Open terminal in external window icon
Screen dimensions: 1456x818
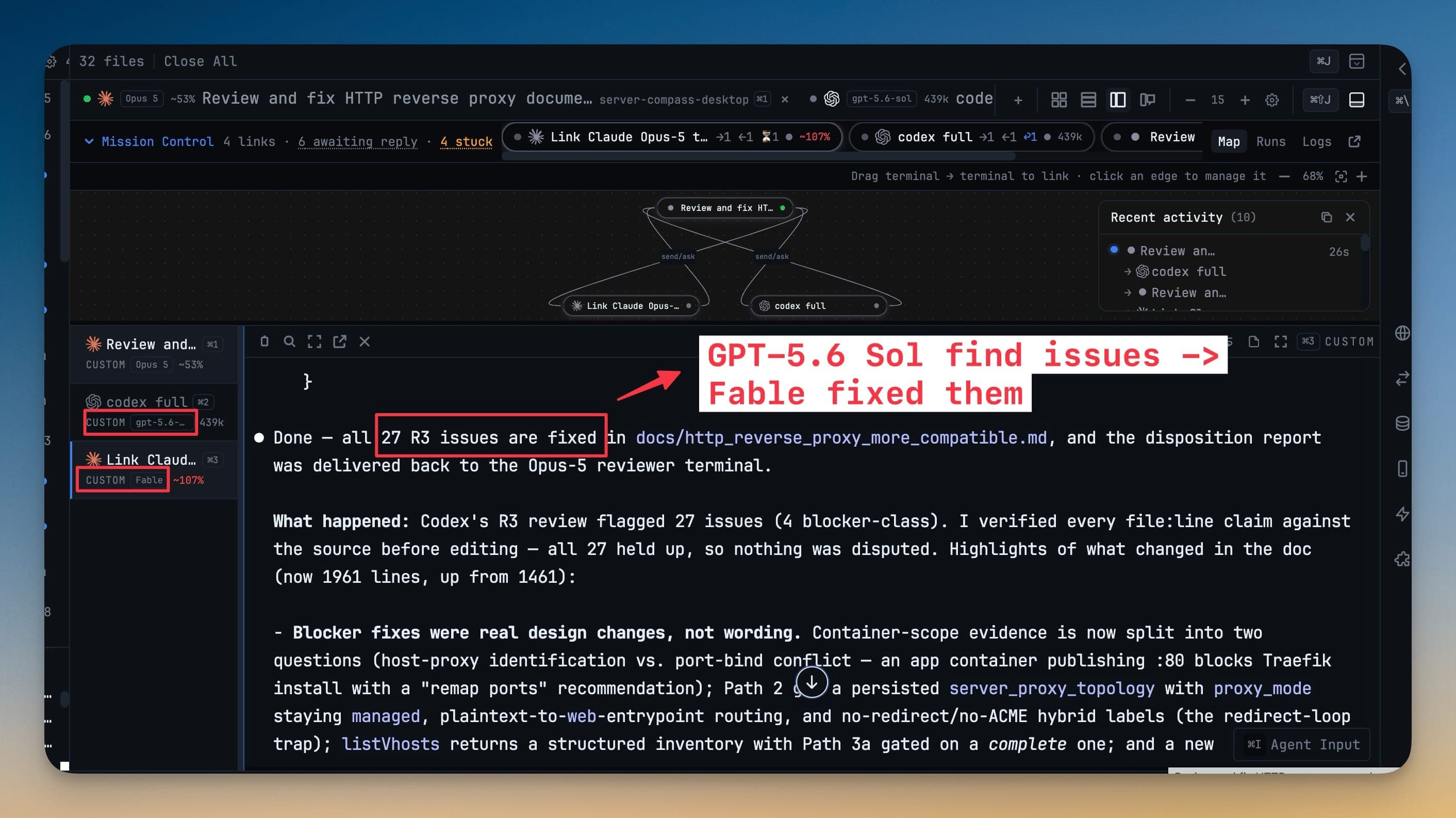pyautogui.click(x=339, y=341)
